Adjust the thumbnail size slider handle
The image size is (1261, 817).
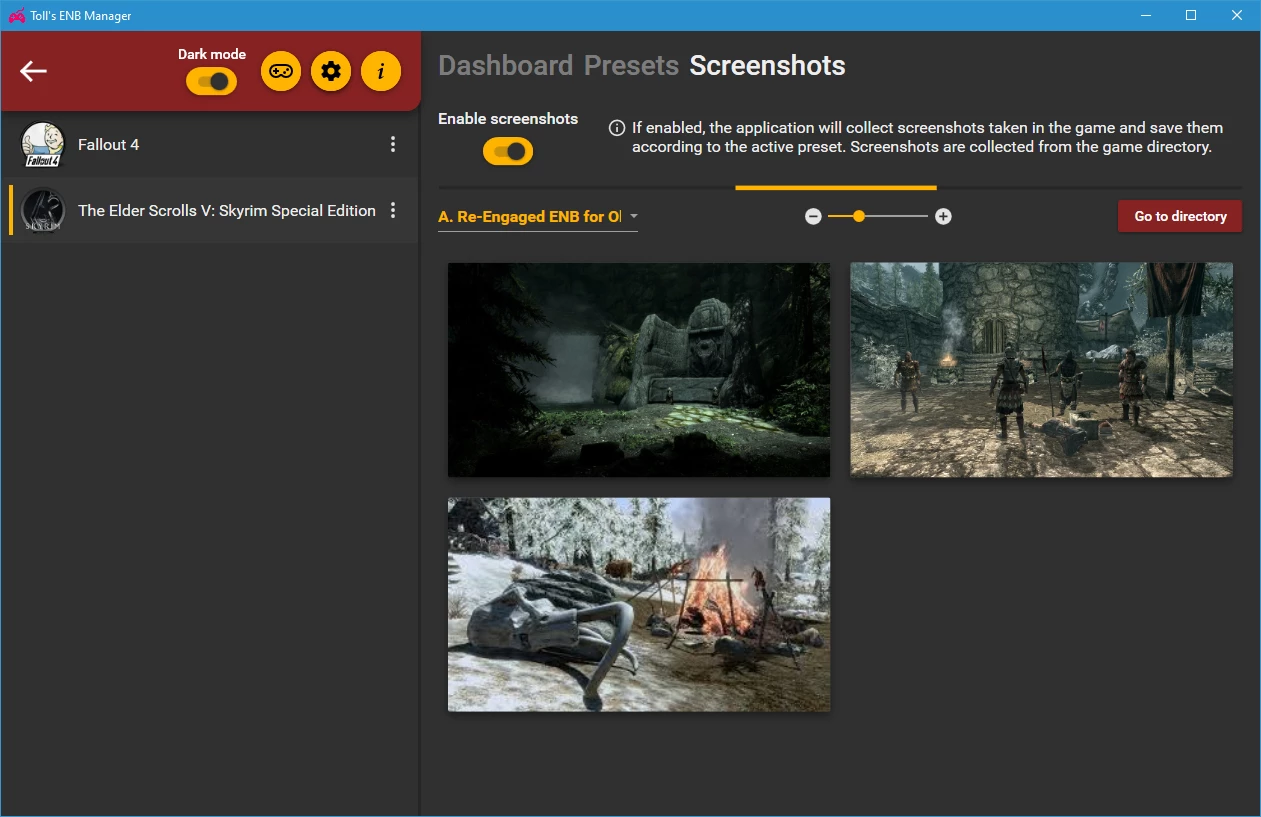coord(859,216)
